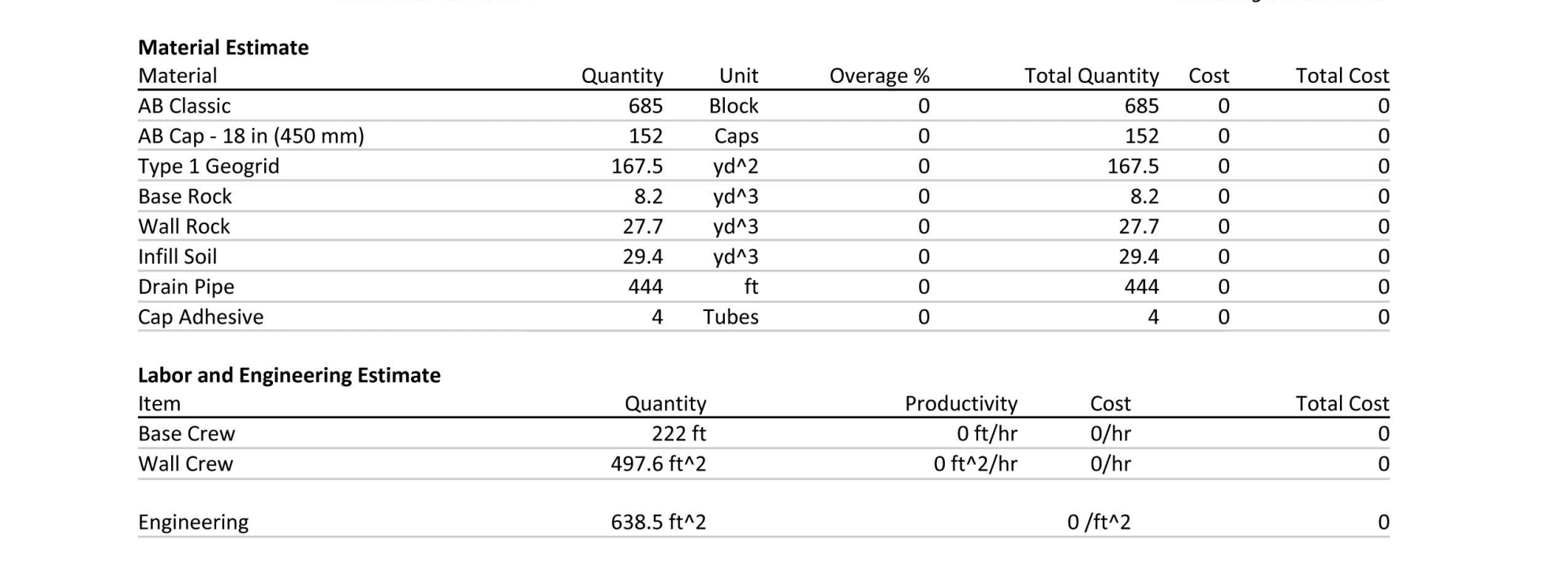Select the Productivity column header

961,403
